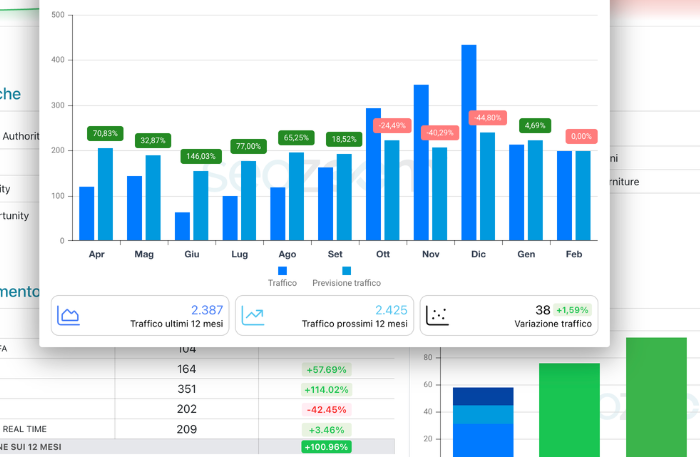Select the Dic traffic bar, the tallest
The width and height of the screenshot is (700, 457).
[469, 143]
